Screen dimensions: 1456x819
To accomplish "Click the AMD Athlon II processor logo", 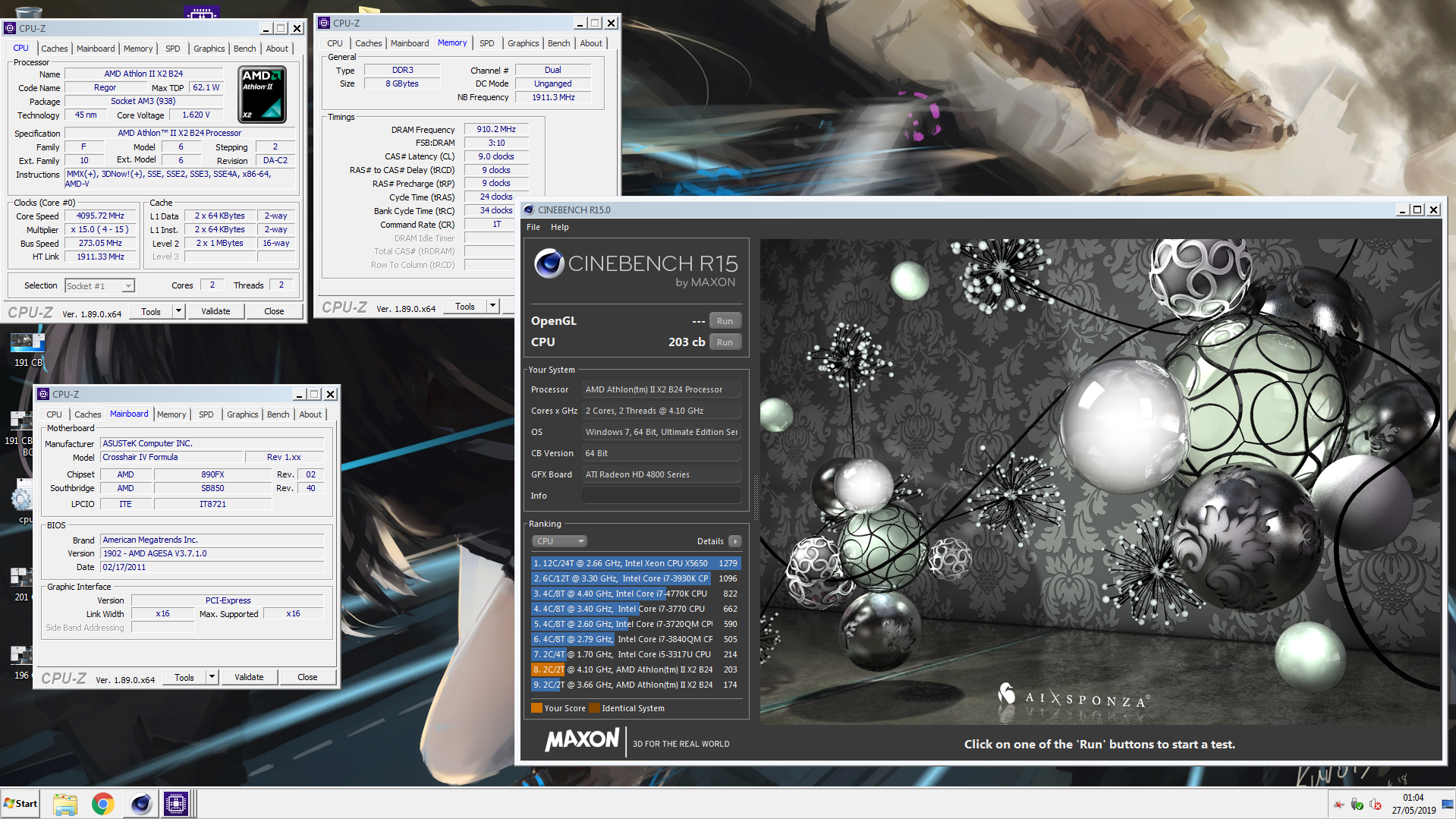I will pyautogui.click(x=263, y=95).
